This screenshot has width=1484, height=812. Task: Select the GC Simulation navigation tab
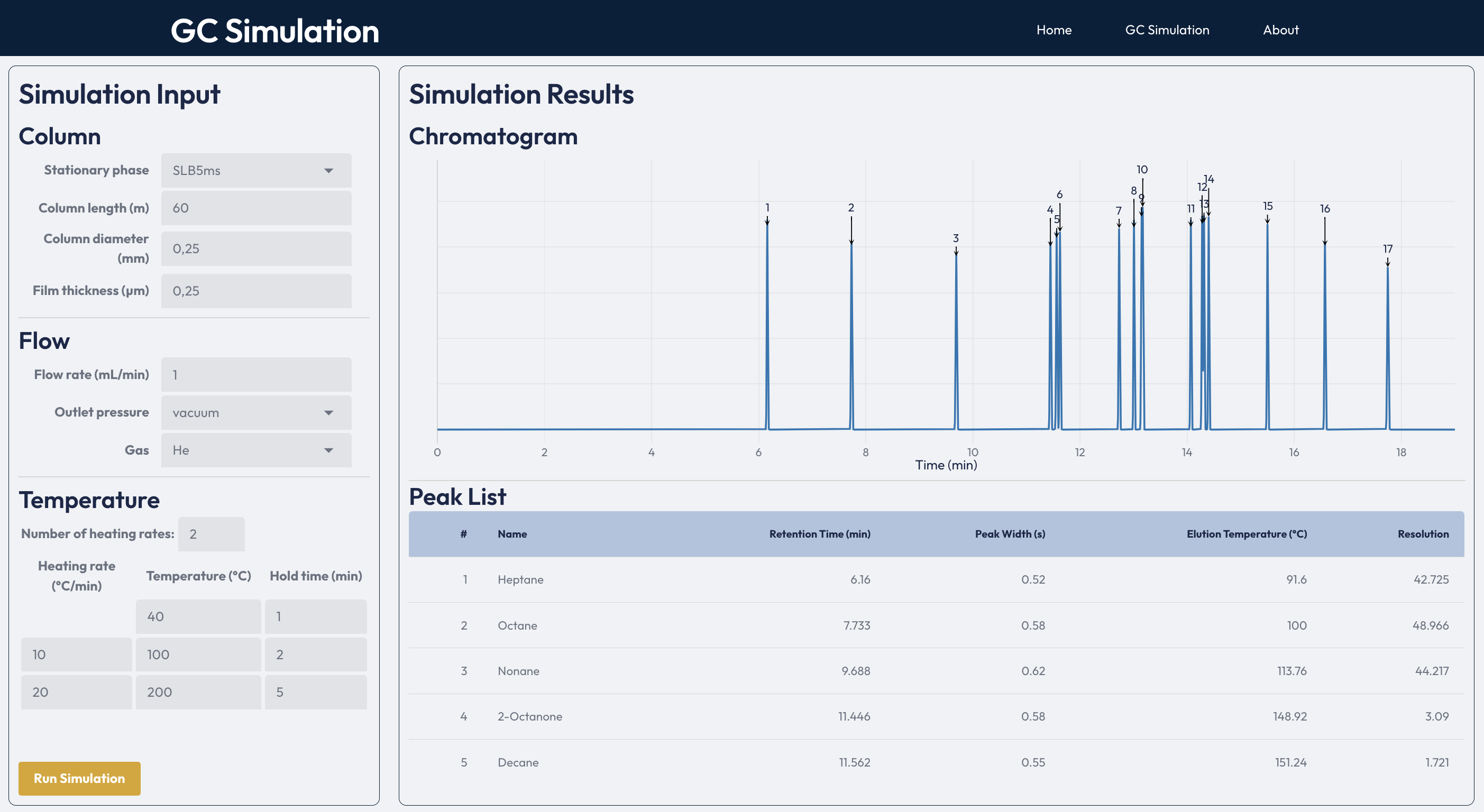pos(1167,30)
